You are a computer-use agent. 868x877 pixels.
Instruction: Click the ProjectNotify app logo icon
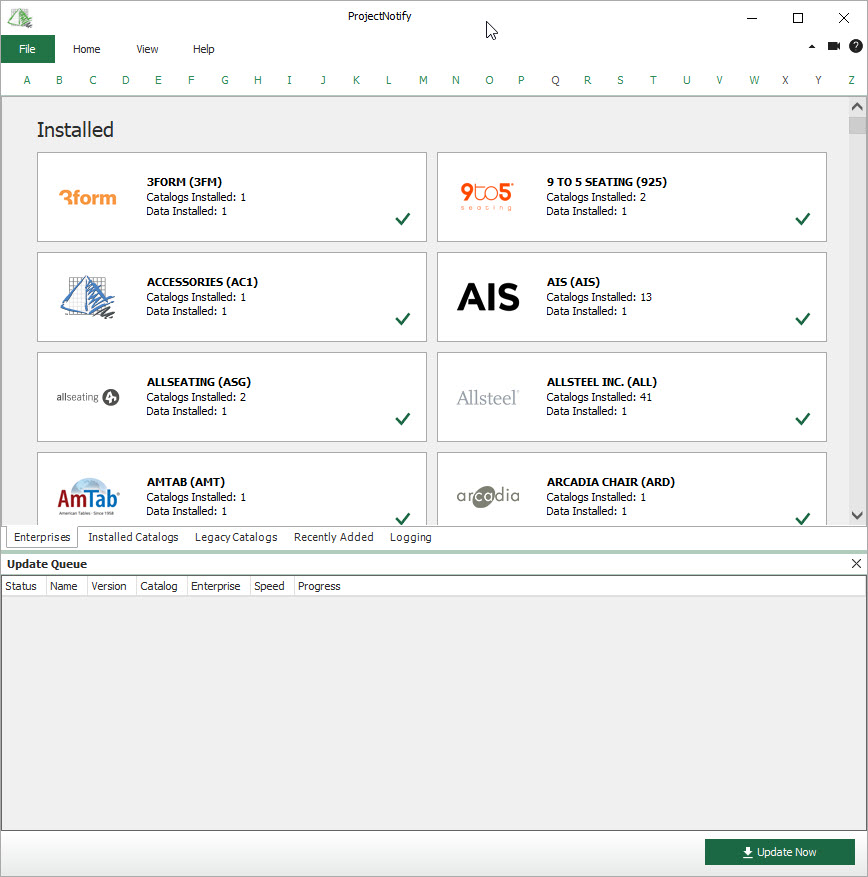pos(20,18)
